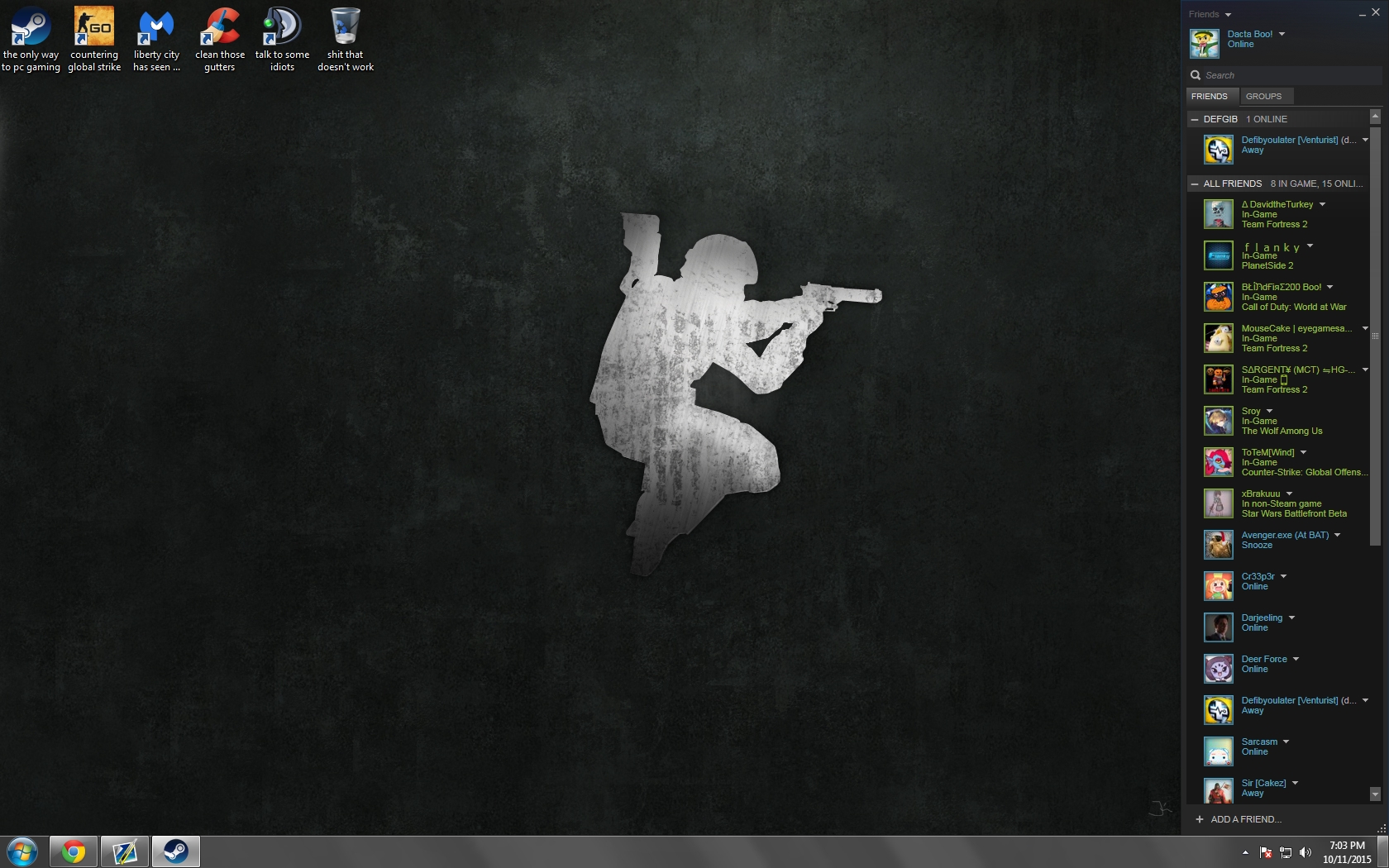This screenshot has width=1389, height=868.
Task: Click the search magnifier icon
Action: pos(1196,75)
